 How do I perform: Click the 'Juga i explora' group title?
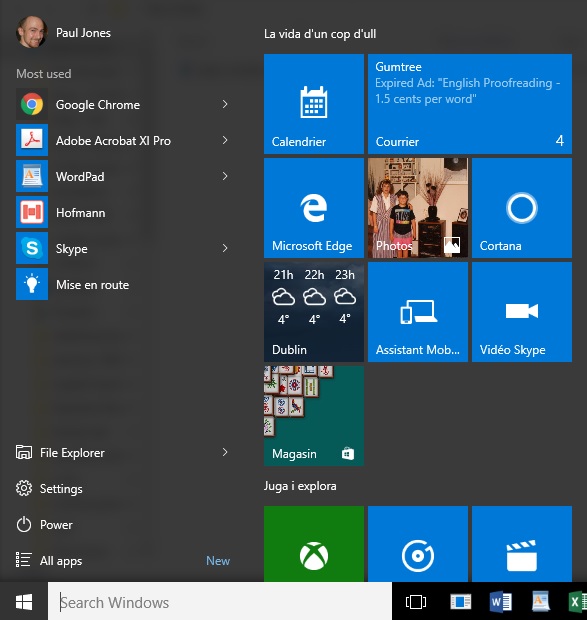pyautogui.click(x=300, y=486)
